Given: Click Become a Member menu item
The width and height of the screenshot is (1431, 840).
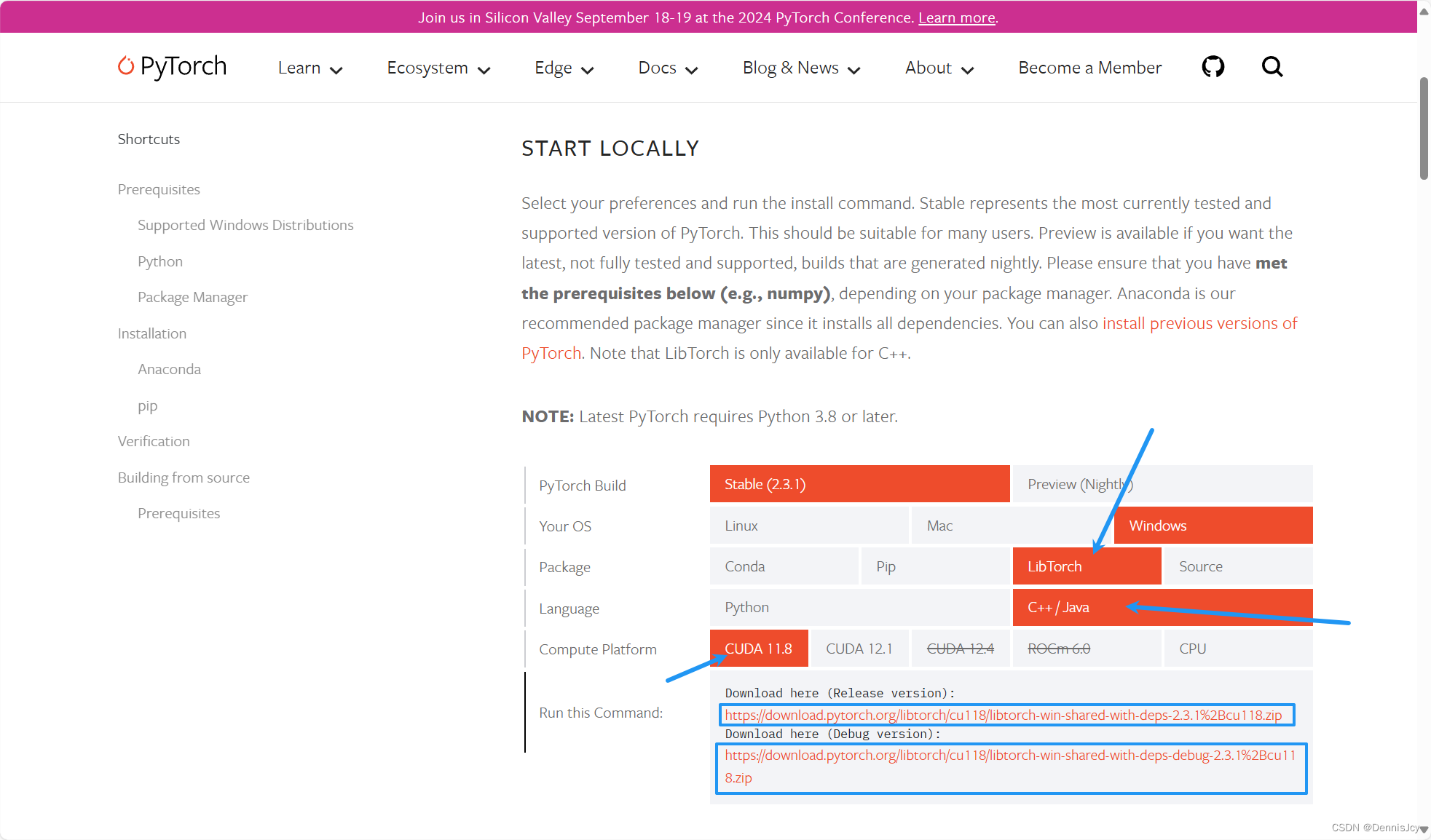Looking at the screenshot, I should pyautogui.click(x=1089, y=68).
